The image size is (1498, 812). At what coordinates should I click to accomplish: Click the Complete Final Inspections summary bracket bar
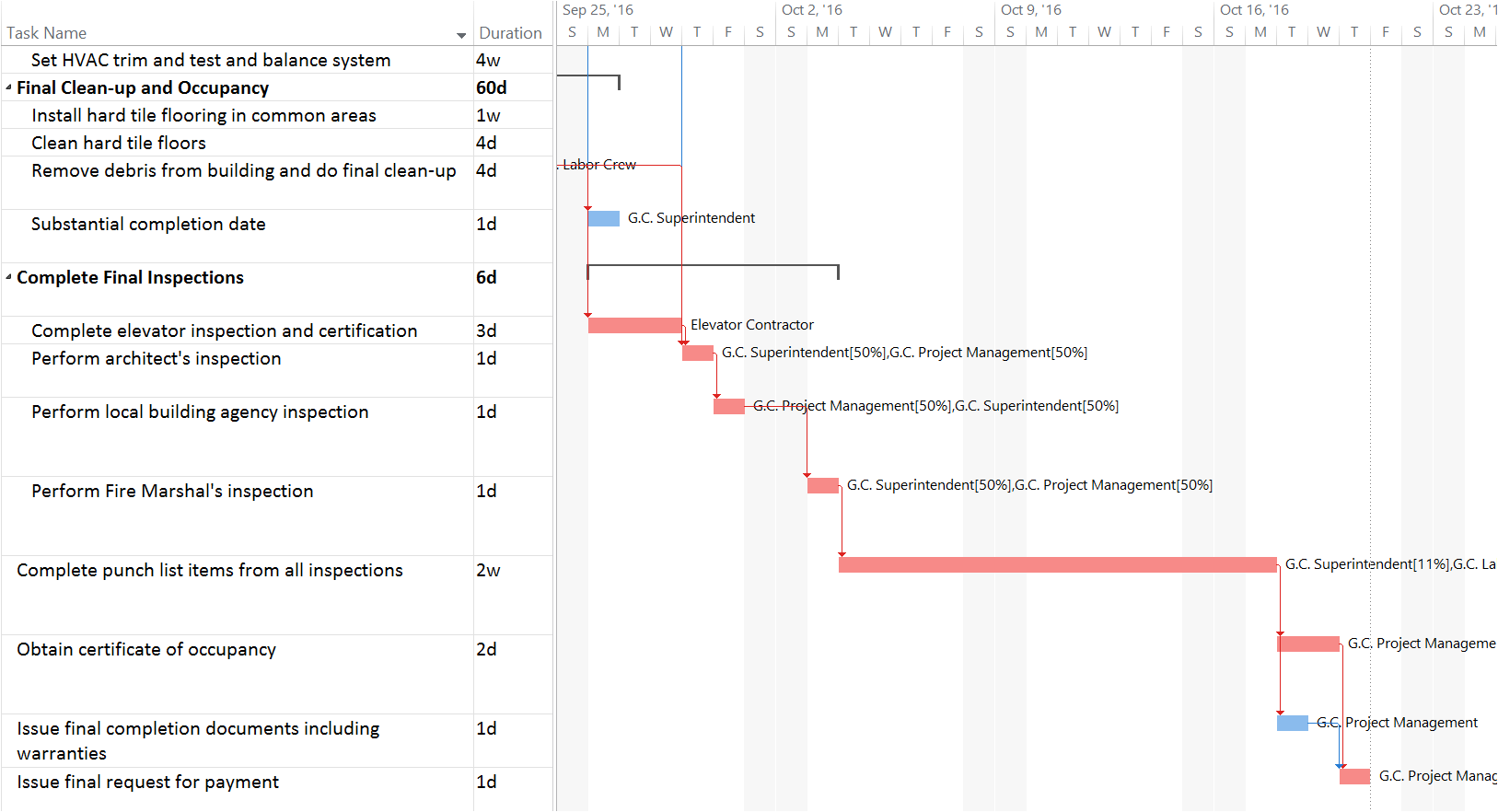pyautogui.click(x=713, y=266)
